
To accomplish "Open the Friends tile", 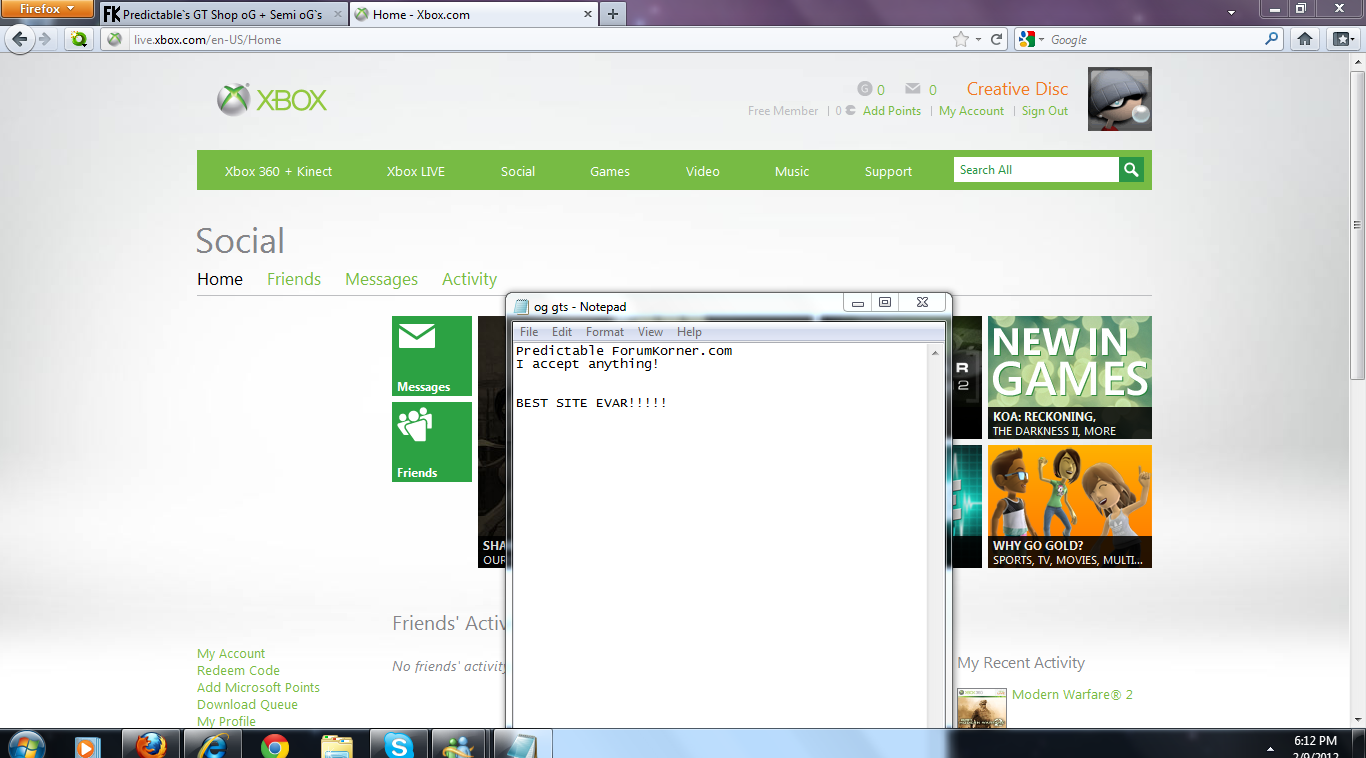I will click(432, 442).
